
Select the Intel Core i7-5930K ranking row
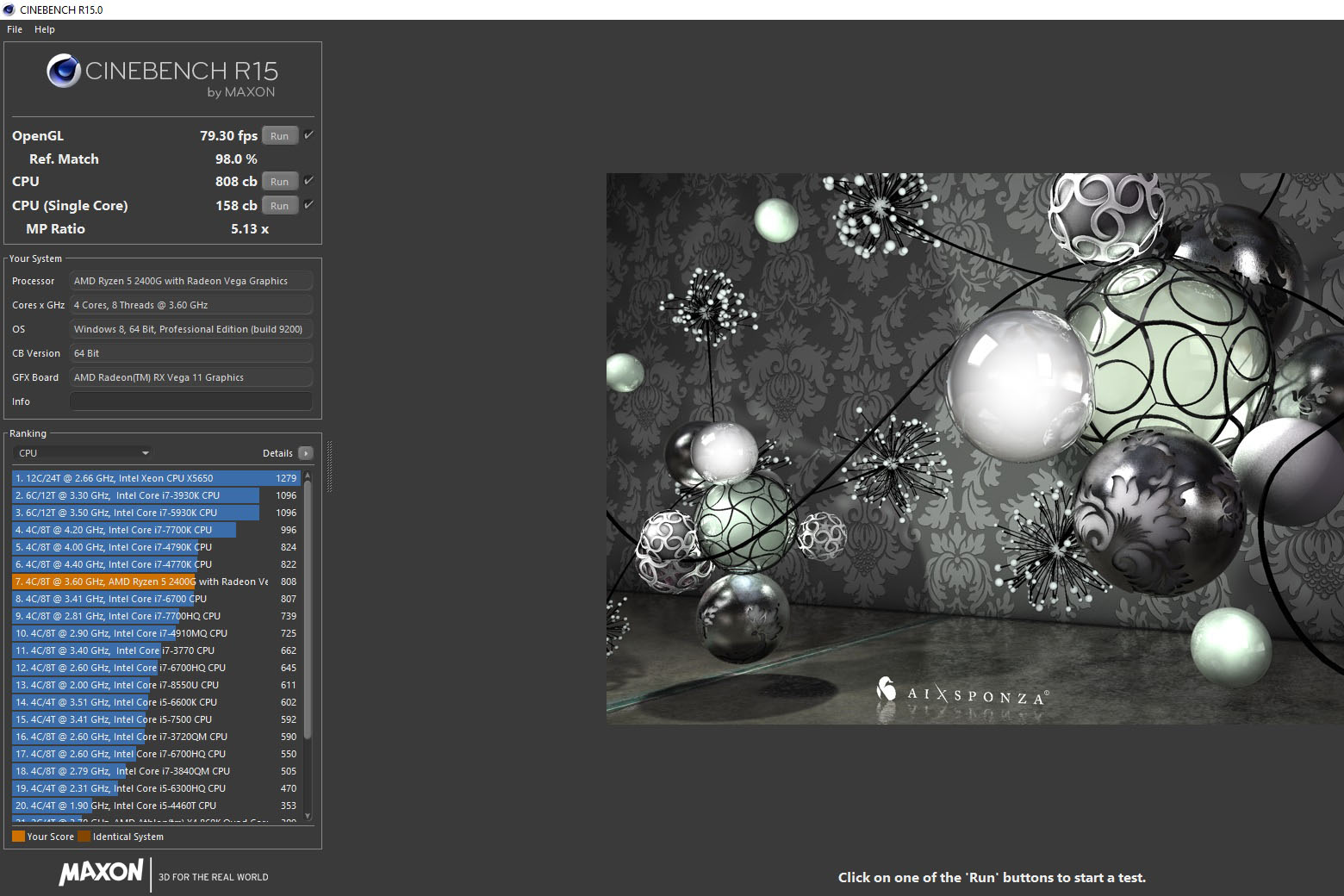(x=156, y=513)
